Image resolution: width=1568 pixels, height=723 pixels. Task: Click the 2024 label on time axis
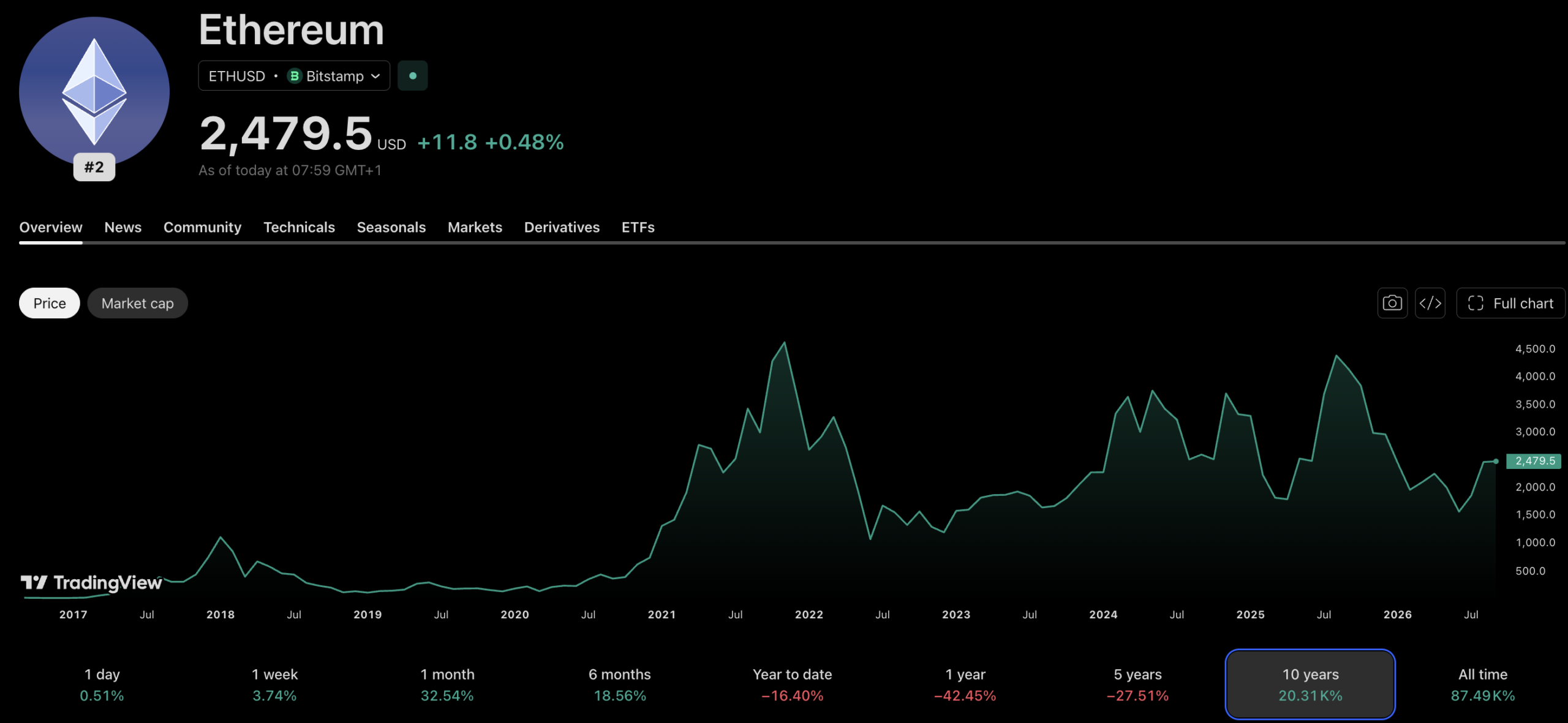pyautogui.click(x=1103, y=615)
